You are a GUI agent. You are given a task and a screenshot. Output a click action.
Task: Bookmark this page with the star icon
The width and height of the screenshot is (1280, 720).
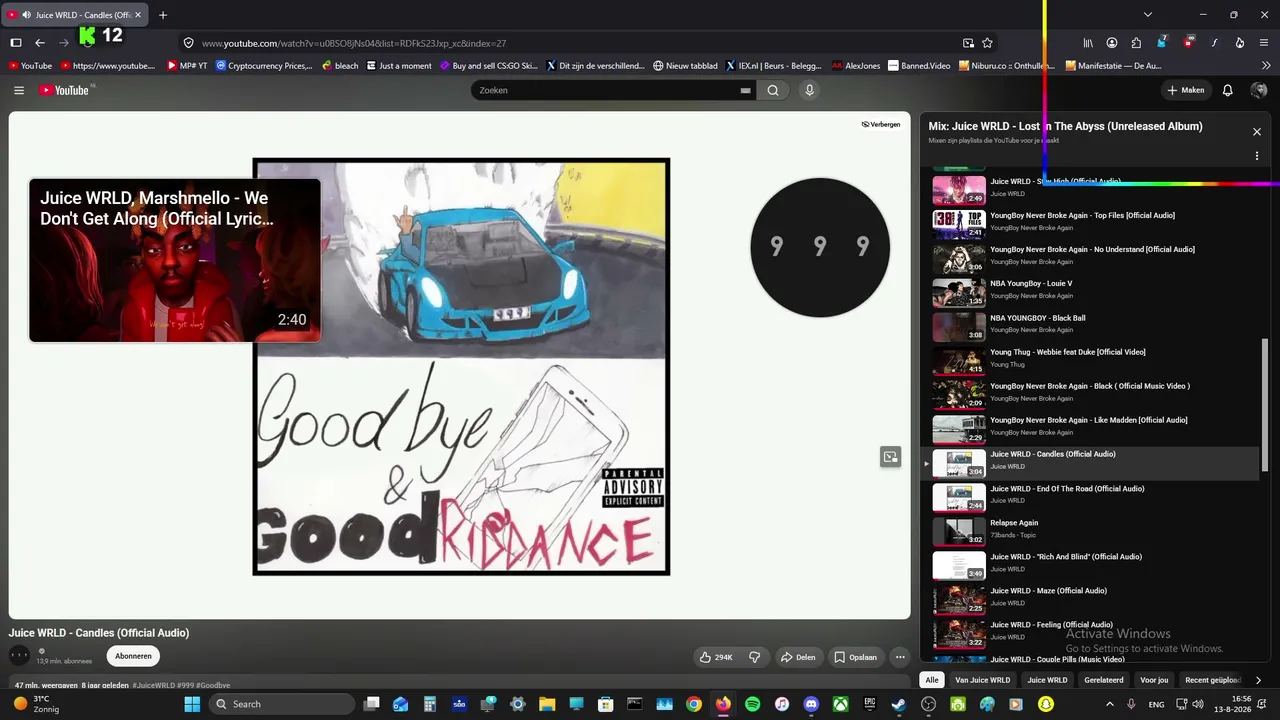pos(987,43)
